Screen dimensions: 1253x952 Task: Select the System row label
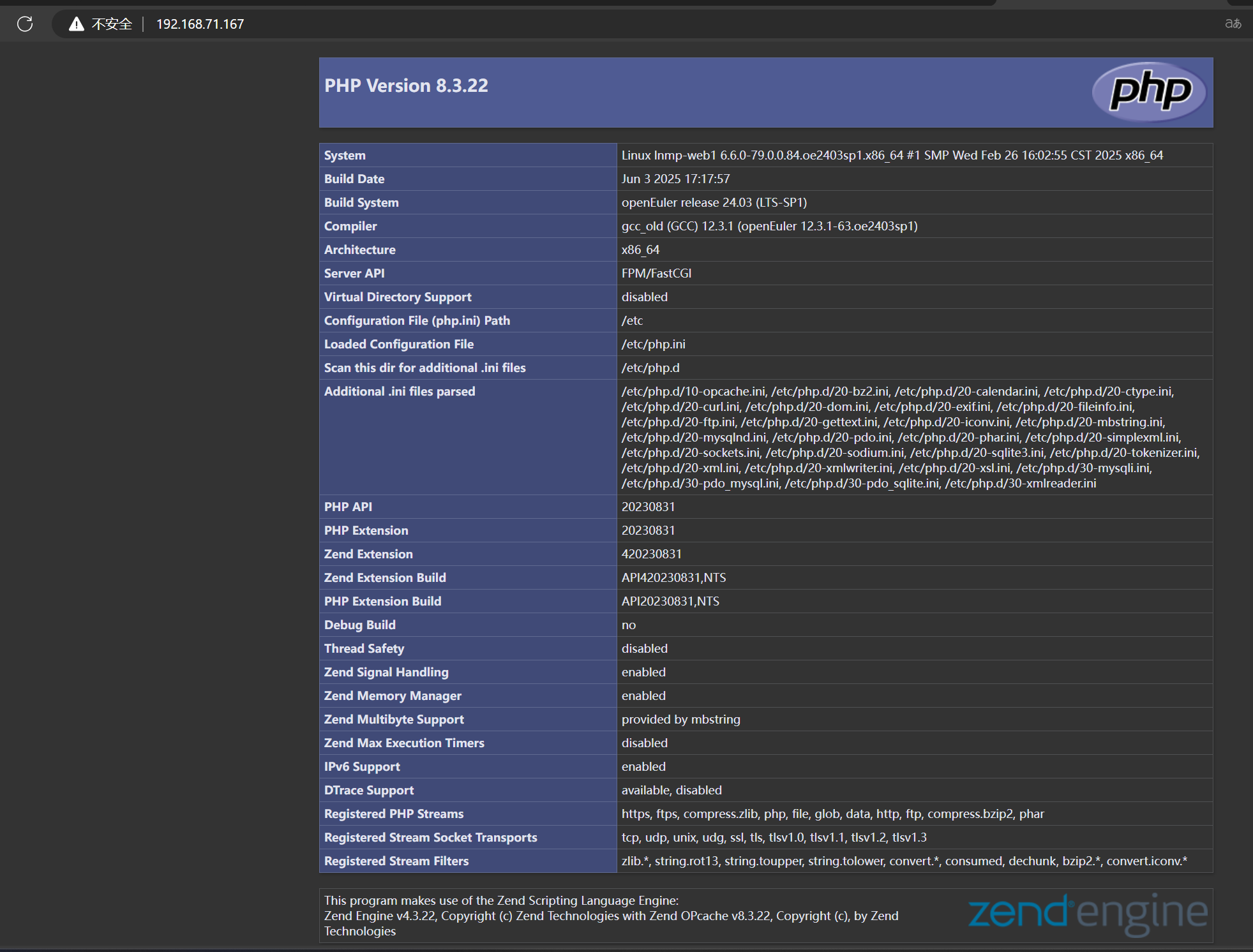[x=345, y=155]
